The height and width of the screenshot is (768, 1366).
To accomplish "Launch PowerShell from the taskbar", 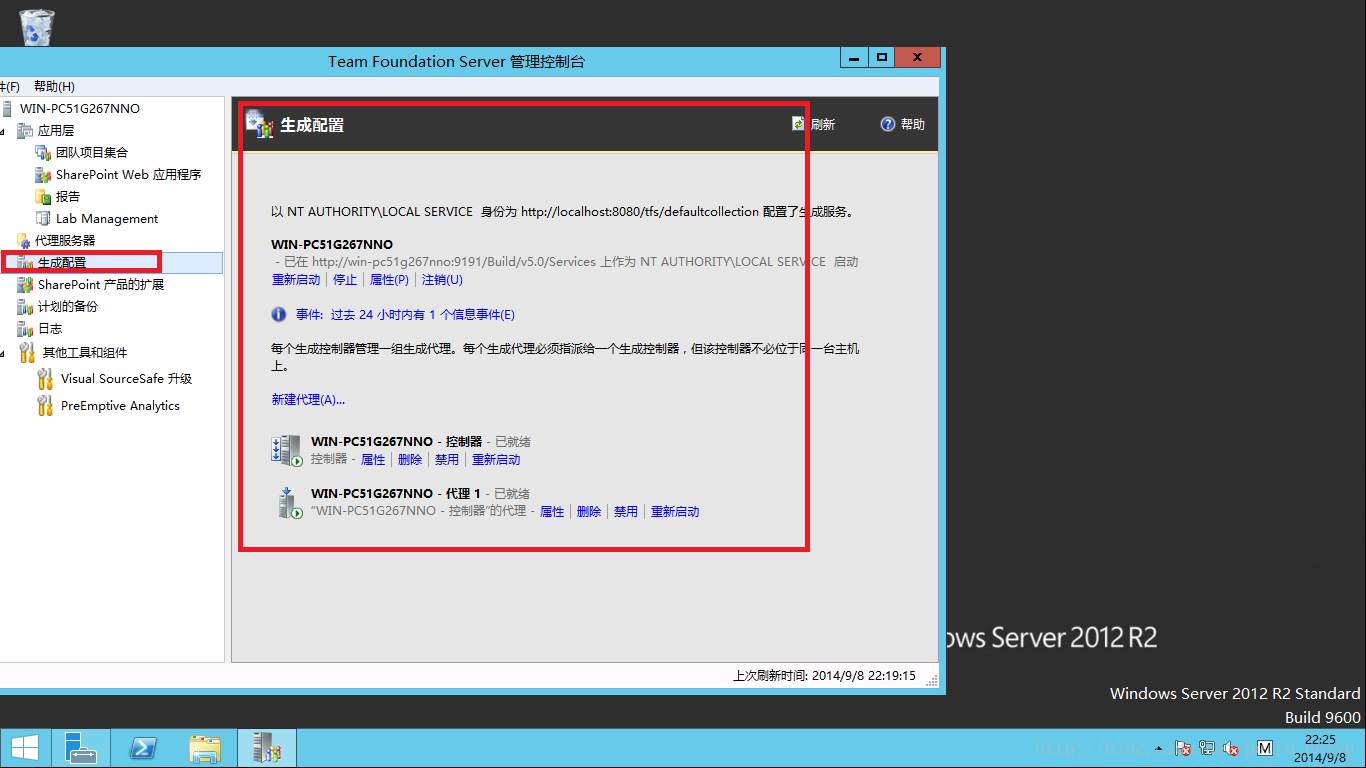I will point(143,748).
